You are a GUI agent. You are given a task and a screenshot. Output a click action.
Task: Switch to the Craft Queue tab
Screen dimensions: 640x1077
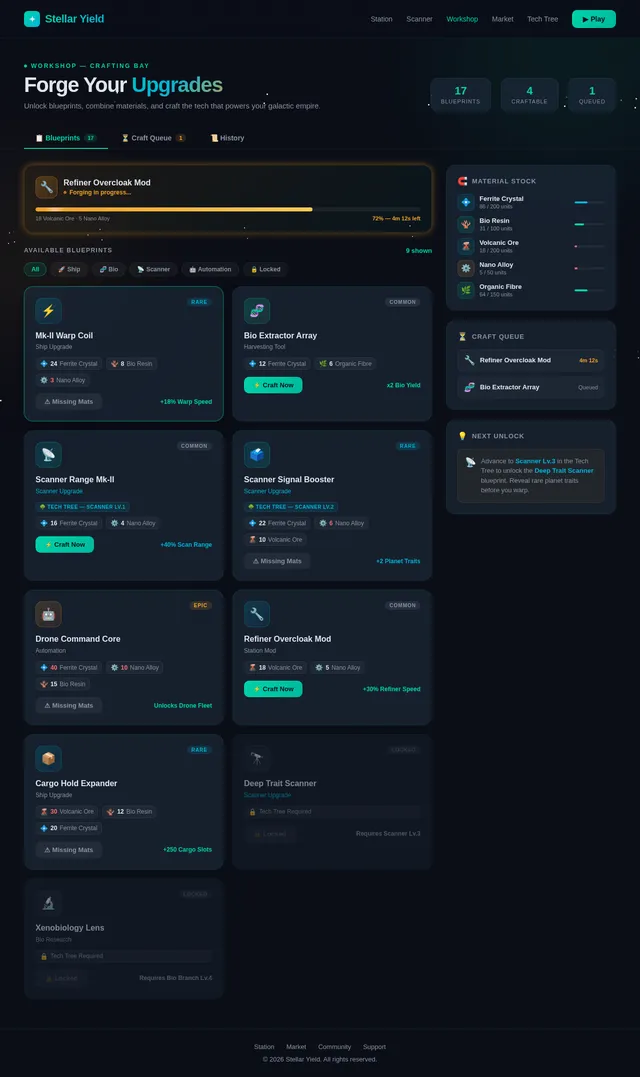pos(153,138)
